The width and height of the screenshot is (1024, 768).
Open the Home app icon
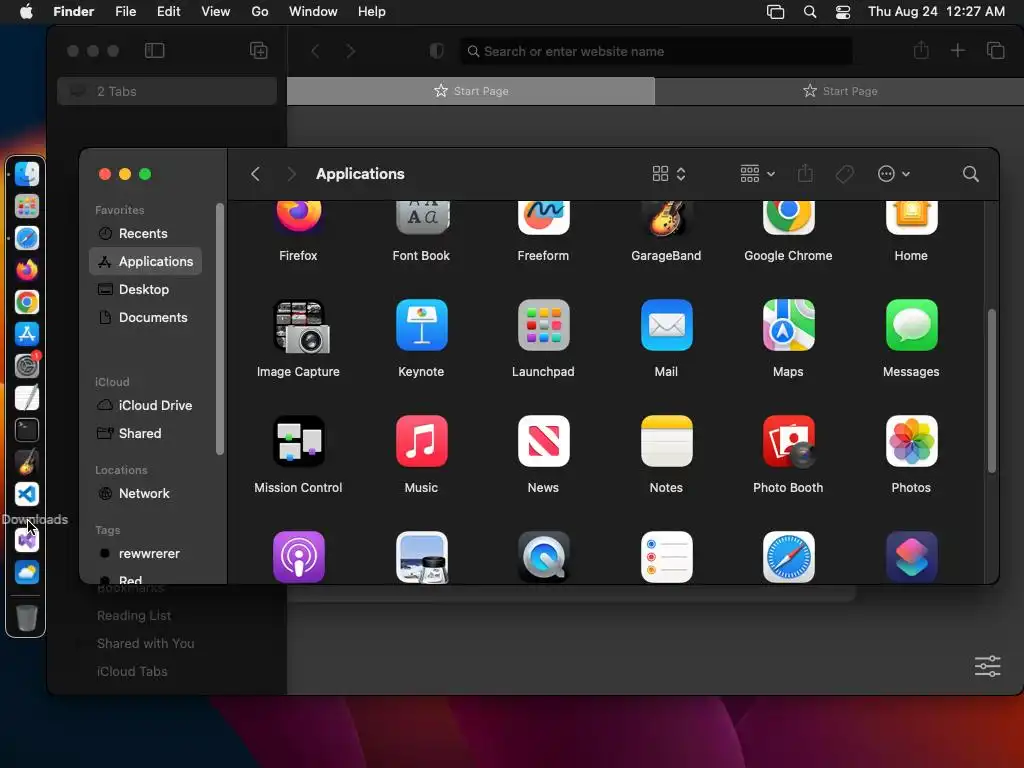tap(911, 217)
